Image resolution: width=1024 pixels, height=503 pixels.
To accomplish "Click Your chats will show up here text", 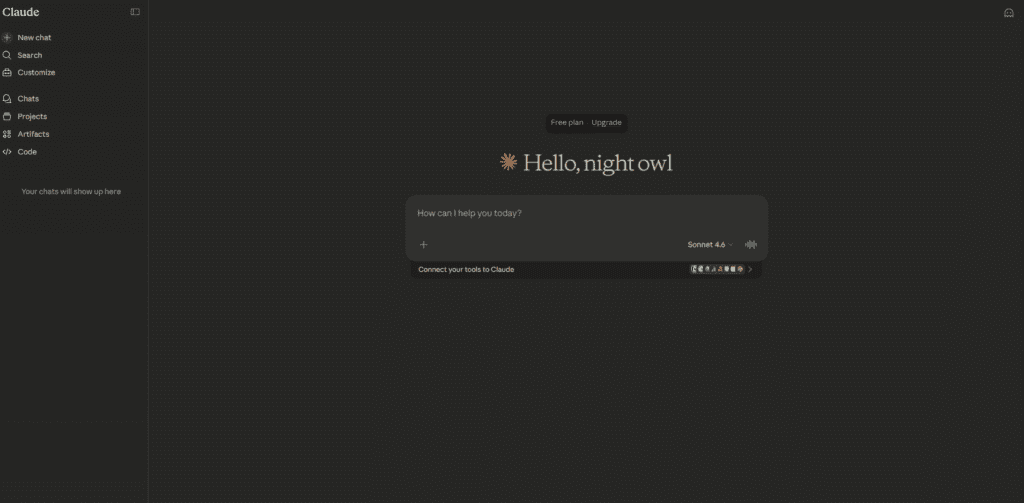I will tap(71, 191).
